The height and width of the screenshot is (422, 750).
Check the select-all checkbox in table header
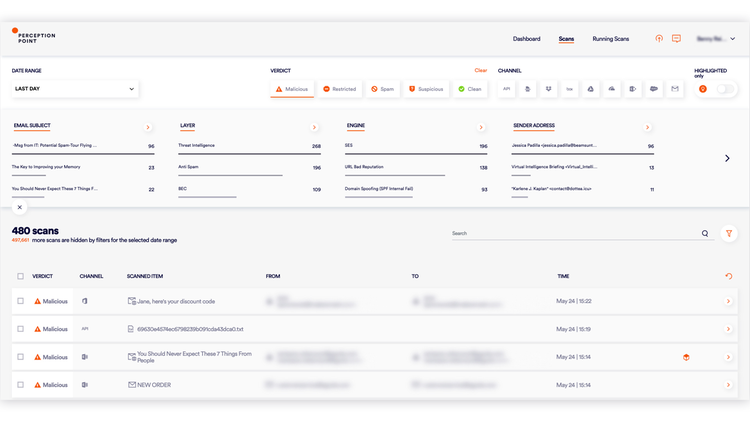click(20, 276)
